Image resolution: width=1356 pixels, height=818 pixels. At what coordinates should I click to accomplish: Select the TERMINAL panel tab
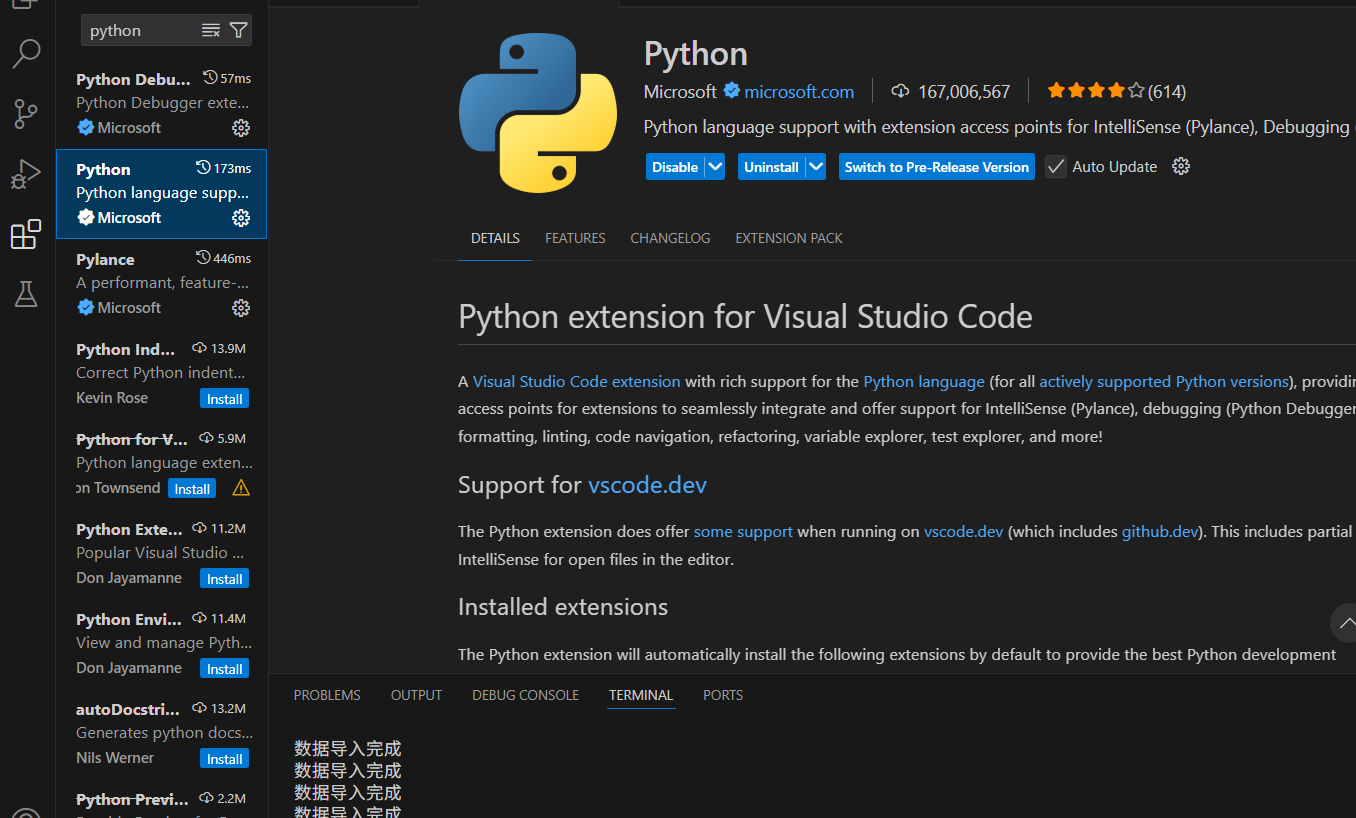(x=641, y=695)
